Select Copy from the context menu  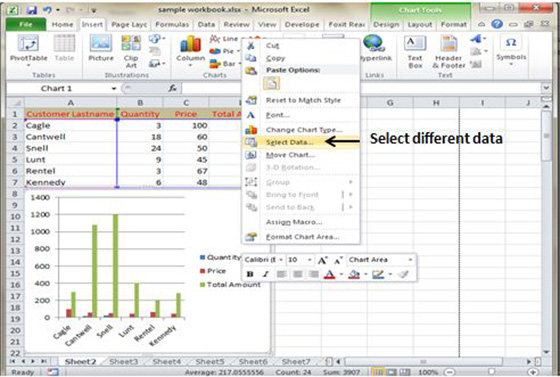[x=301, y=58]
